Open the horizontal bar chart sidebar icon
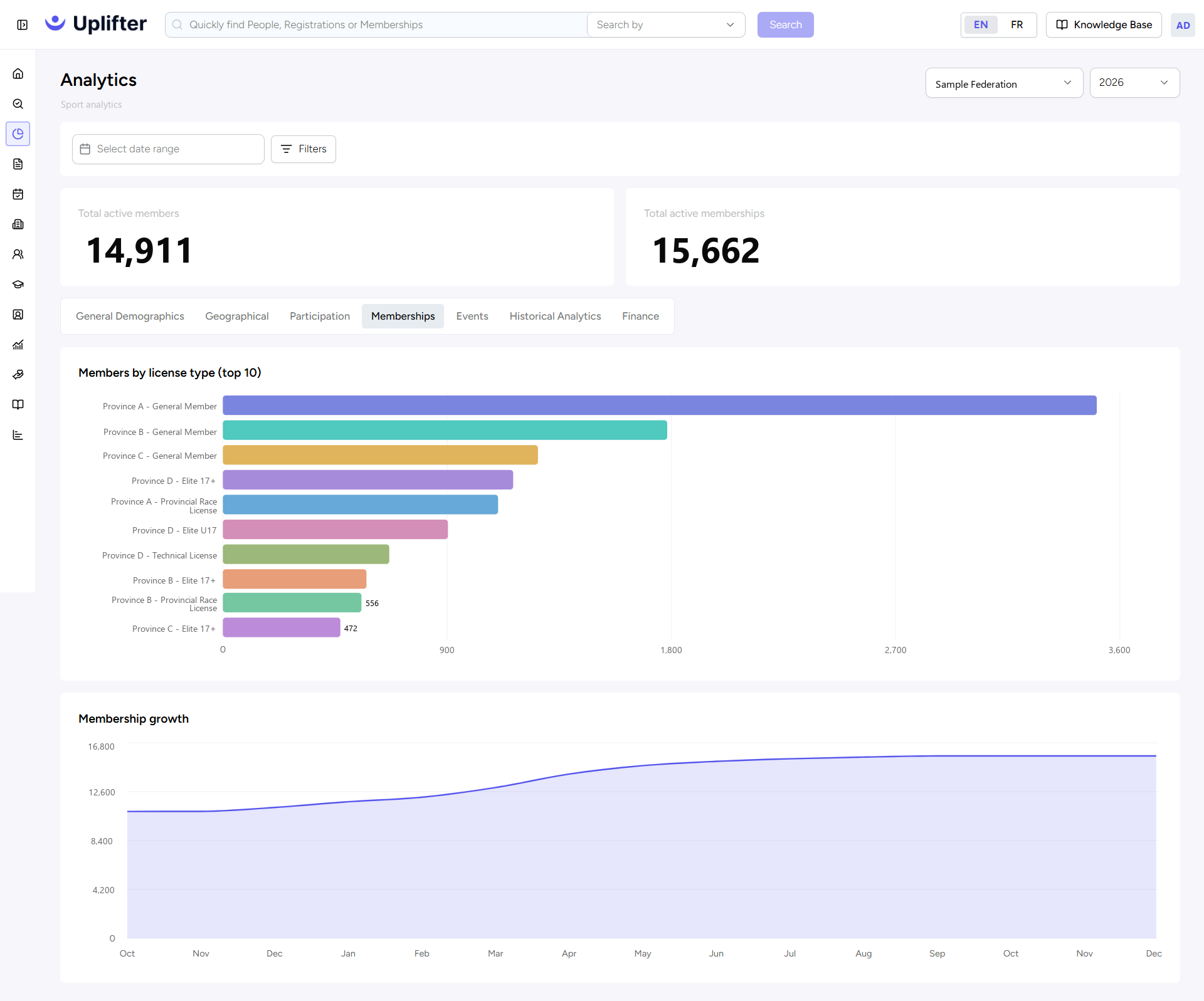The image size is (1204, 1001). pyautogui.click(x=18, y=435)
